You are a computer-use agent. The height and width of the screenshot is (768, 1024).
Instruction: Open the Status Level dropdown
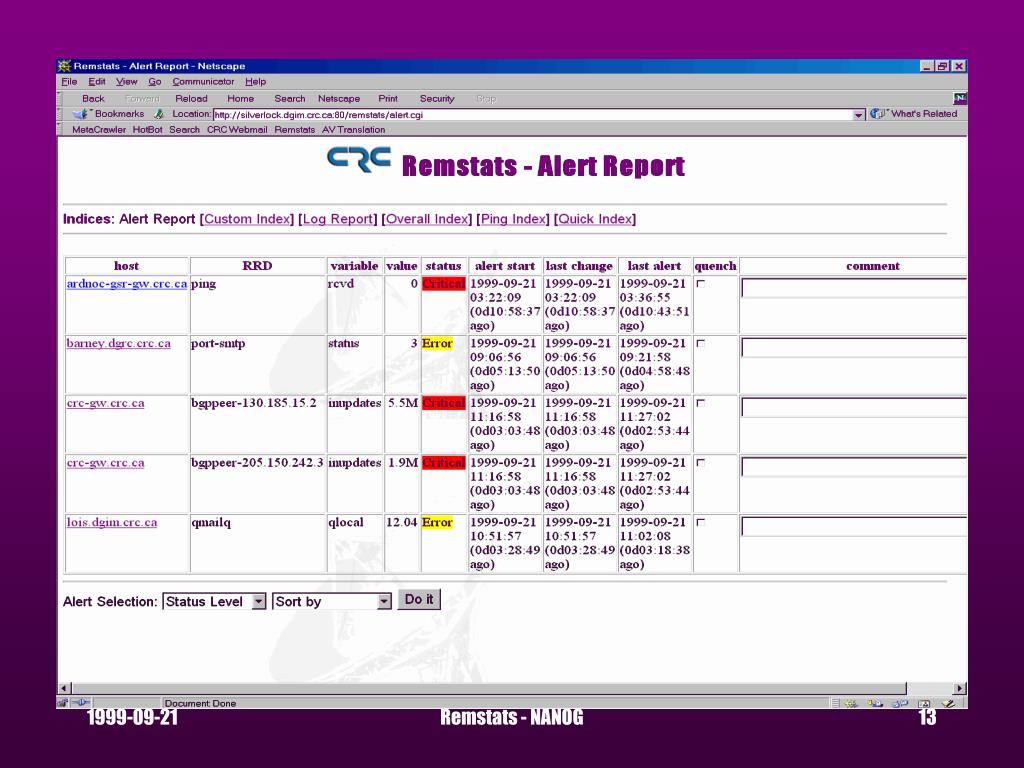click(214, 601)
